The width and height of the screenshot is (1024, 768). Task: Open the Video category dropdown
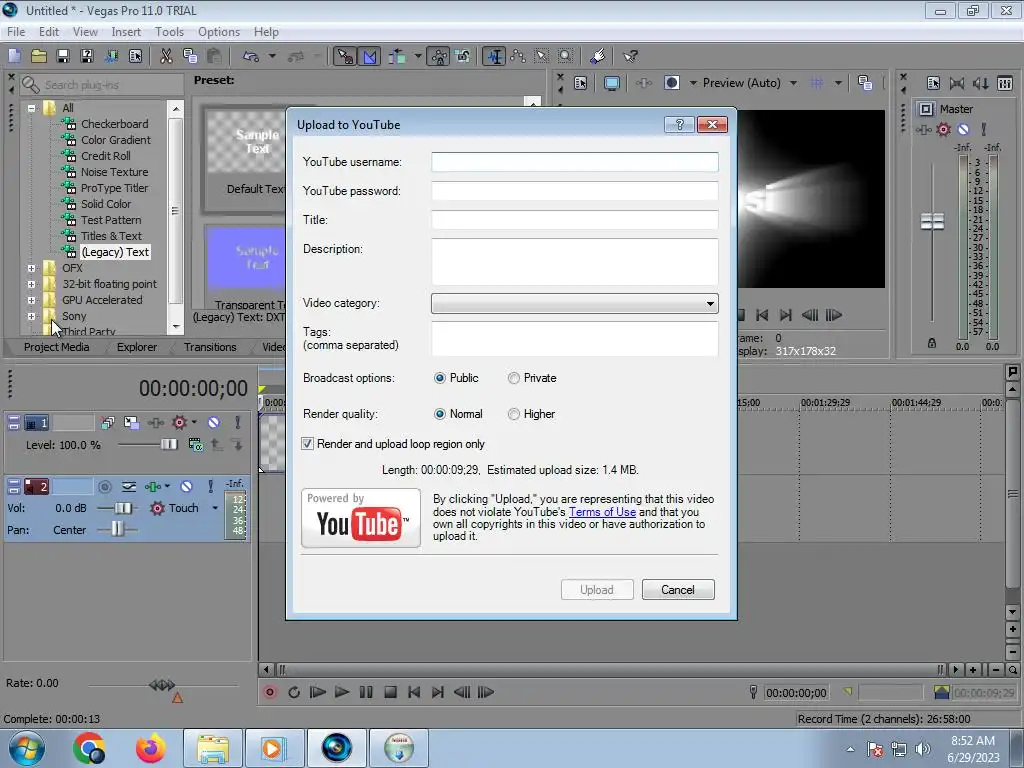click(575, 304)
